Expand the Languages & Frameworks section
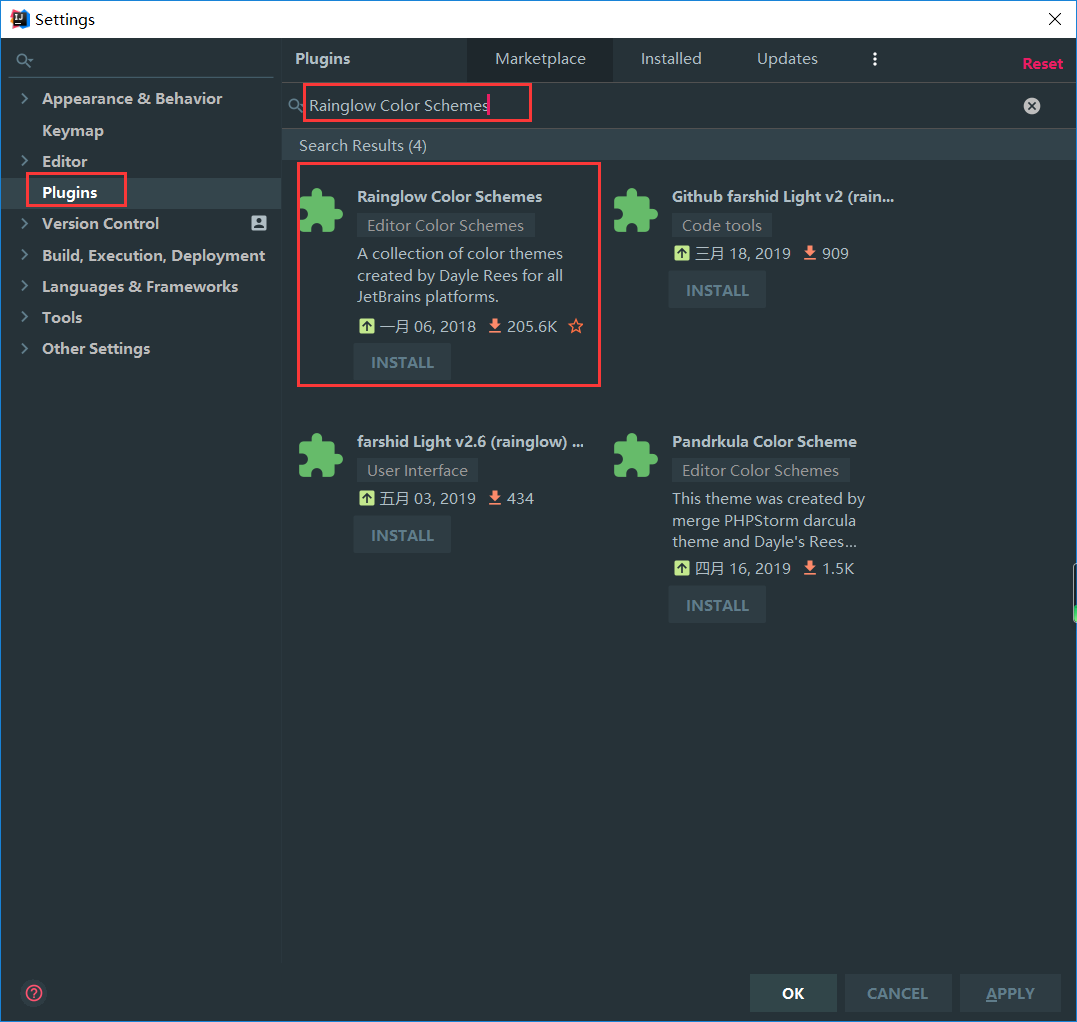 point(25,286)
